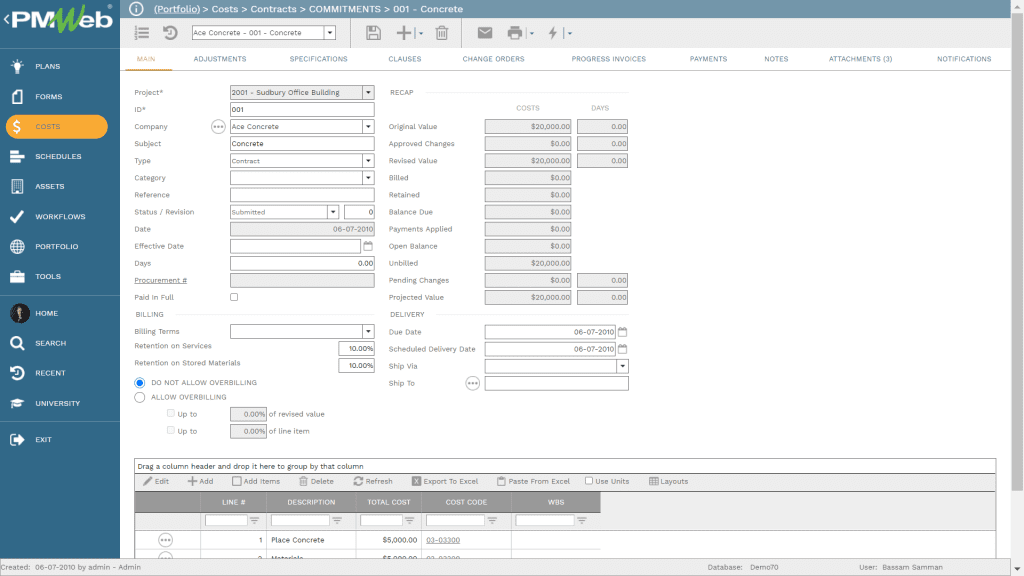The width and height of the screenshot is (1024, 576).
Task: Open the record selector dropdown for Ace Concrete
Action: [x=330, y=33]
